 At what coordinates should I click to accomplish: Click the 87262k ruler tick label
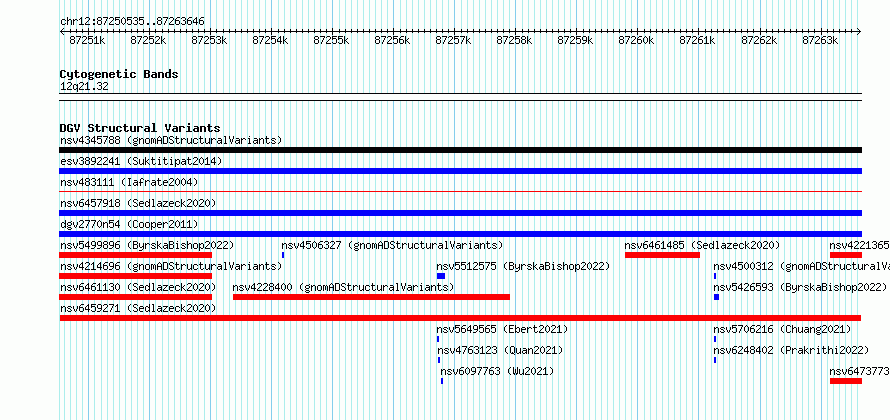tap(759, 40)
